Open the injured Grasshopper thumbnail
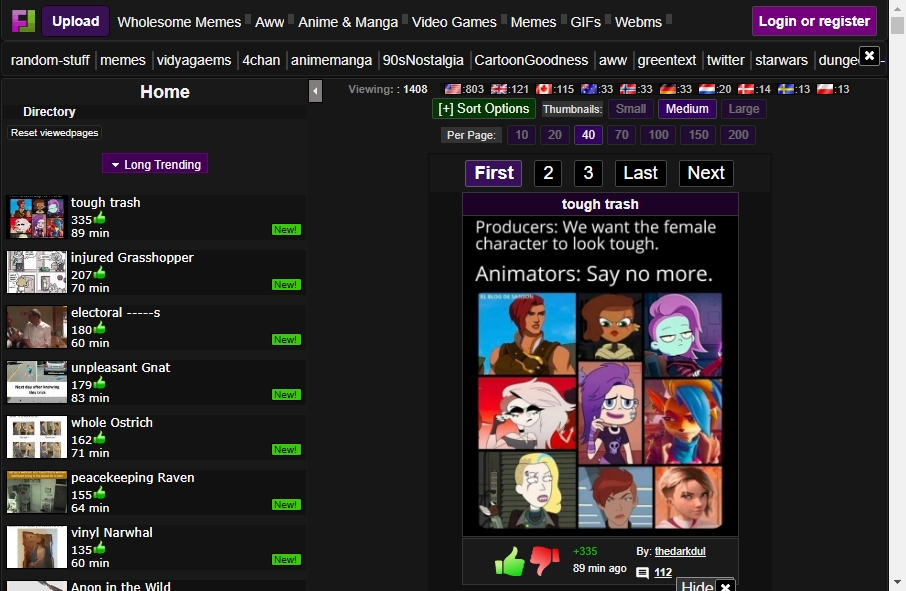This screenshot has width=906, height=591. [x=37, y=272]
